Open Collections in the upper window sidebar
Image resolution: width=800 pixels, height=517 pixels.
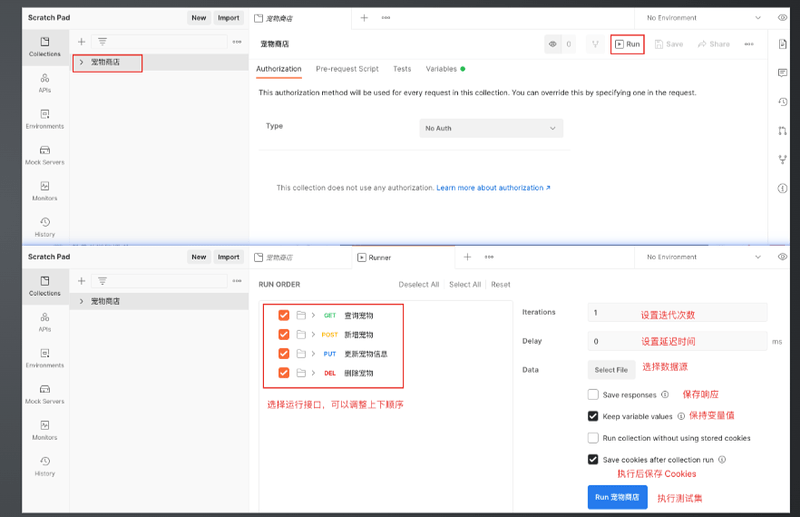pyautogui.click(x=45, y=47)
